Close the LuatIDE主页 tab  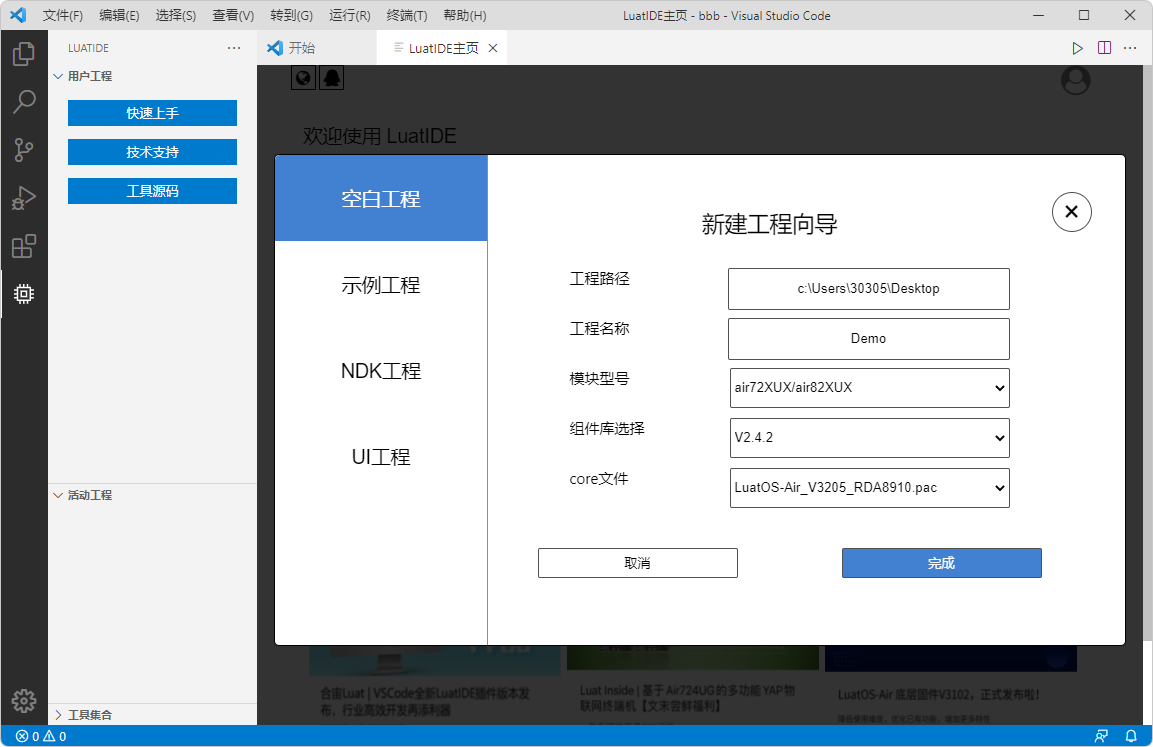pyautogui.click(x=493, y=48)
